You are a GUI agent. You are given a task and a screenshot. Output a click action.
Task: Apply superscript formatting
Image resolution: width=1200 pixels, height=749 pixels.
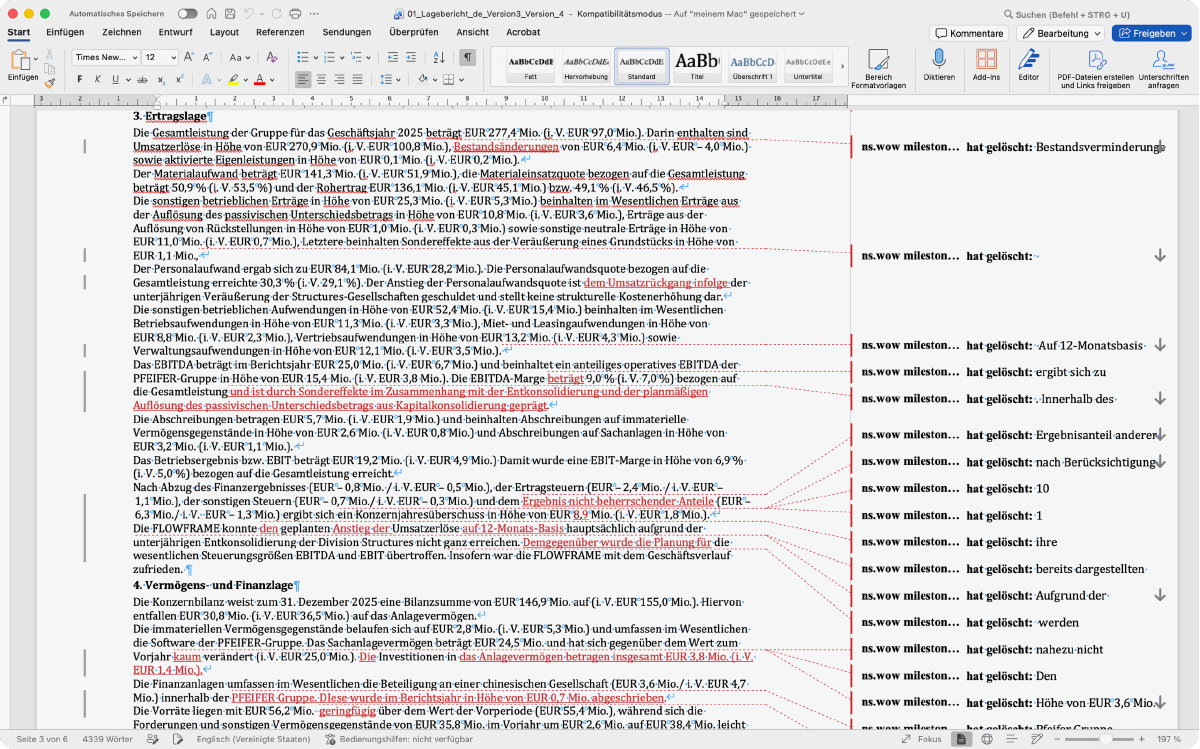179,80
